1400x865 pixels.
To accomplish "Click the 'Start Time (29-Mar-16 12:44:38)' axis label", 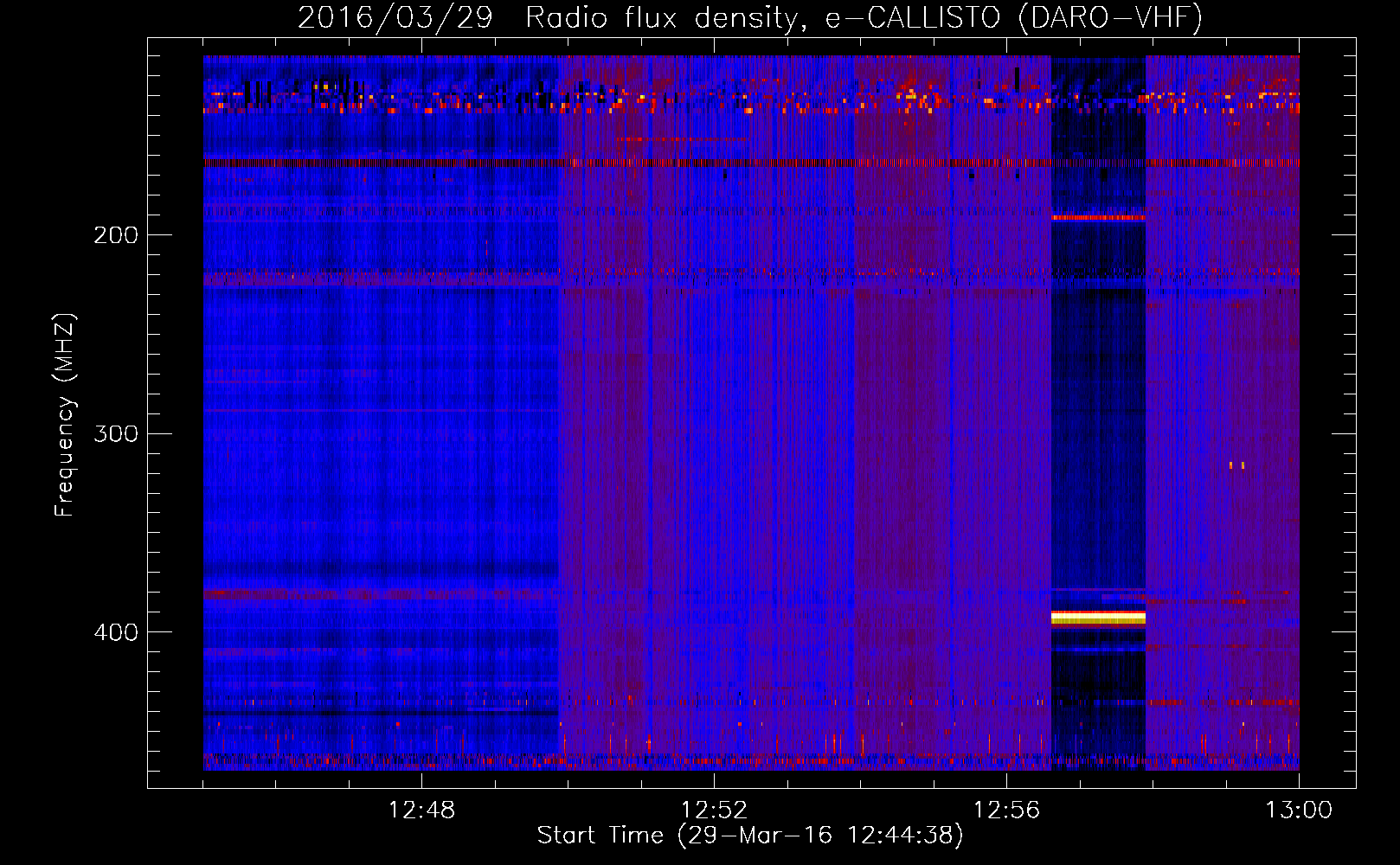I will point(750,835).
